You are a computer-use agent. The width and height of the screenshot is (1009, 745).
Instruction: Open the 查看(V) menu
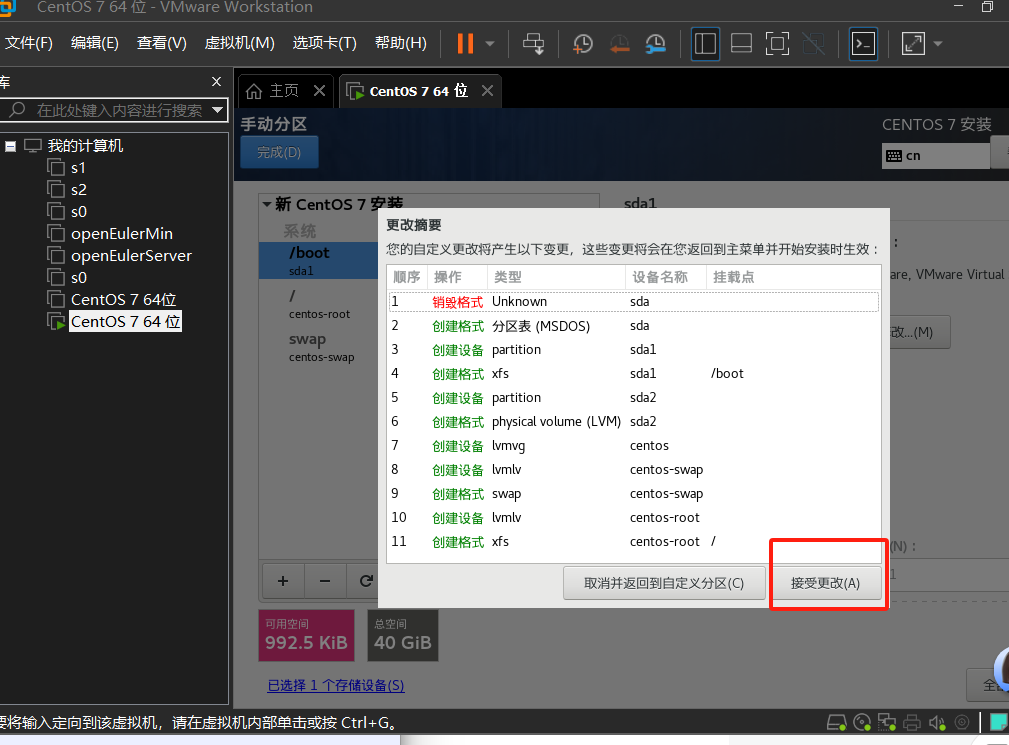tap(162, 43)
